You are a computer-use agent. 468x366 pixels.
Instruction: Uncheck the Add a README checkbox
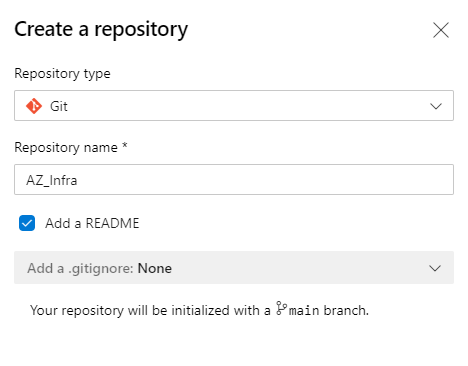[x=27, y=223]
